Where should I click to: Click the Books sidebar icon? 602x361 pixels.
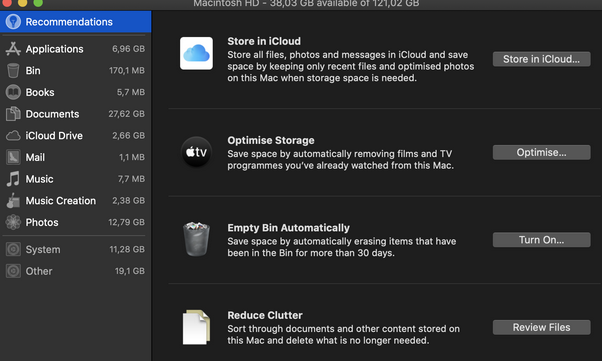pos(13,92)
